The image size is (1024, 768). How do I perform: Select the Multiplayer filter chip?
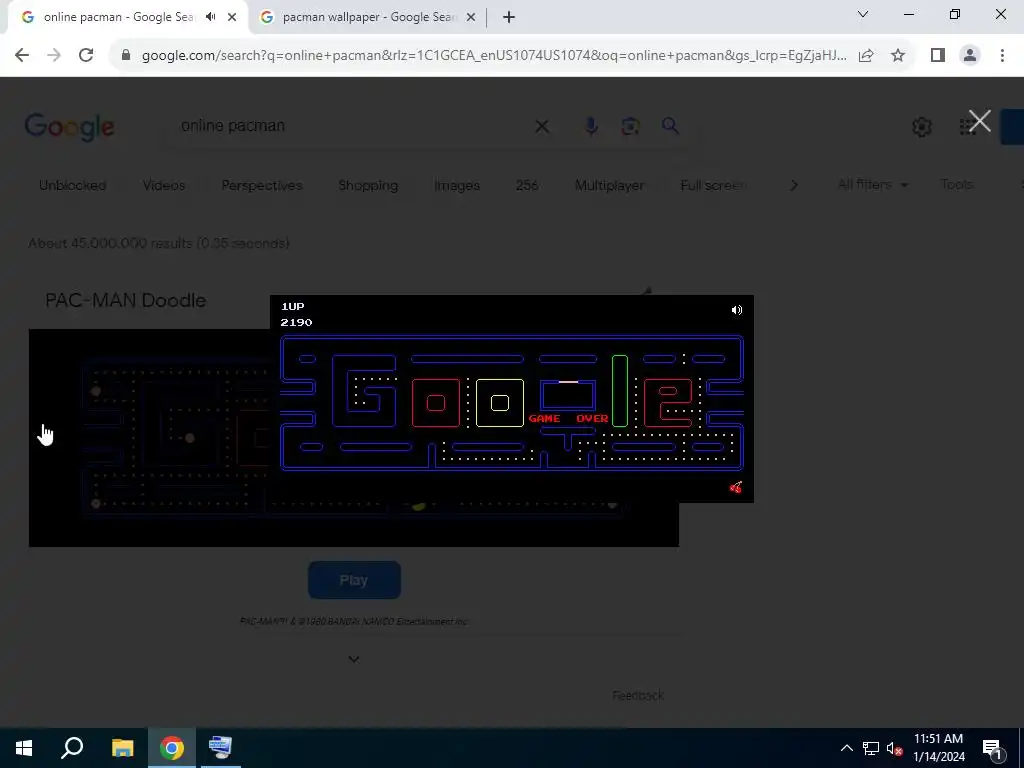click(609, 185)
